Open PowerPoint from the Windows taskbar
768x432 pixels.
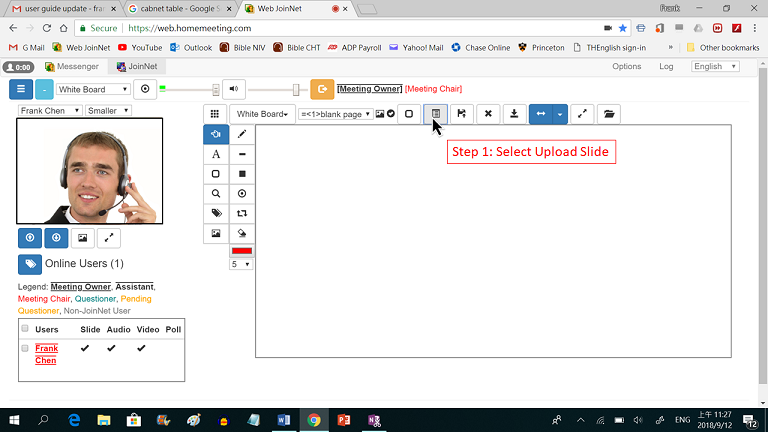point(342,420)
